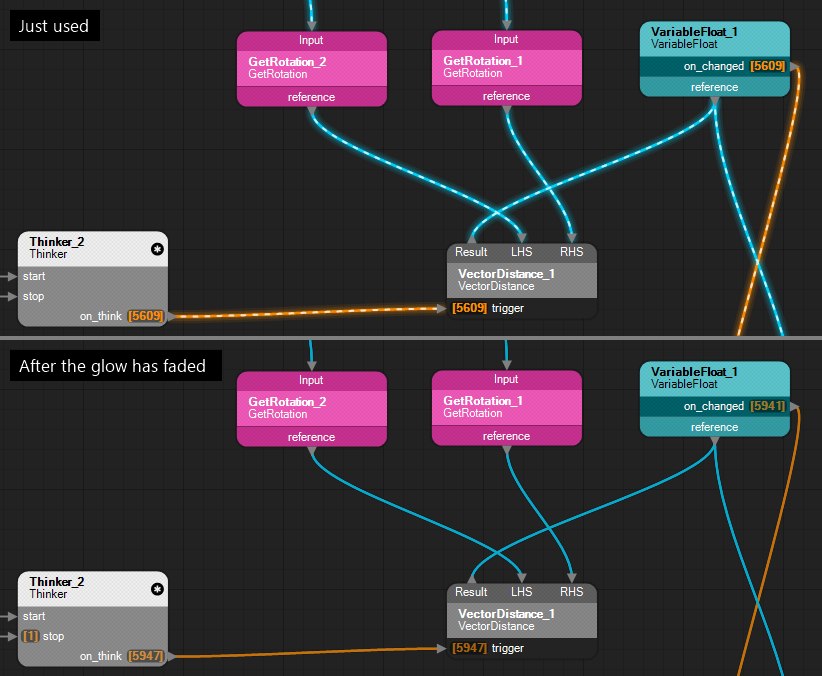Click the start input of Thinker_2 in the 'Just used' view
Screen dimensions: 822x676
34,276
